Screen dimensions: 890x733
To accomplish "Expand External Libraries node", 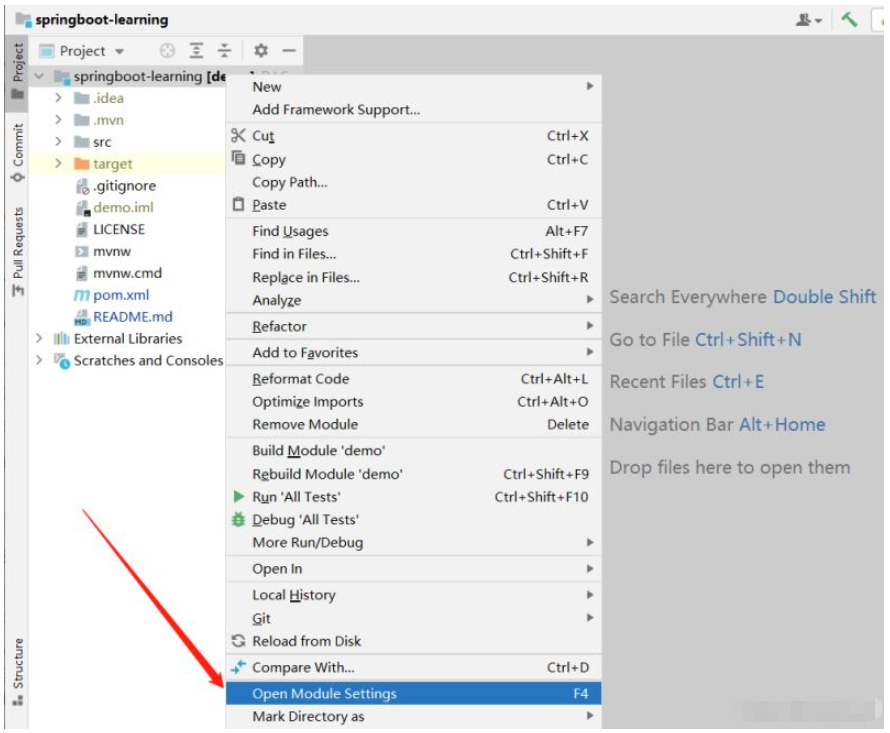I will tap(39, 338).
